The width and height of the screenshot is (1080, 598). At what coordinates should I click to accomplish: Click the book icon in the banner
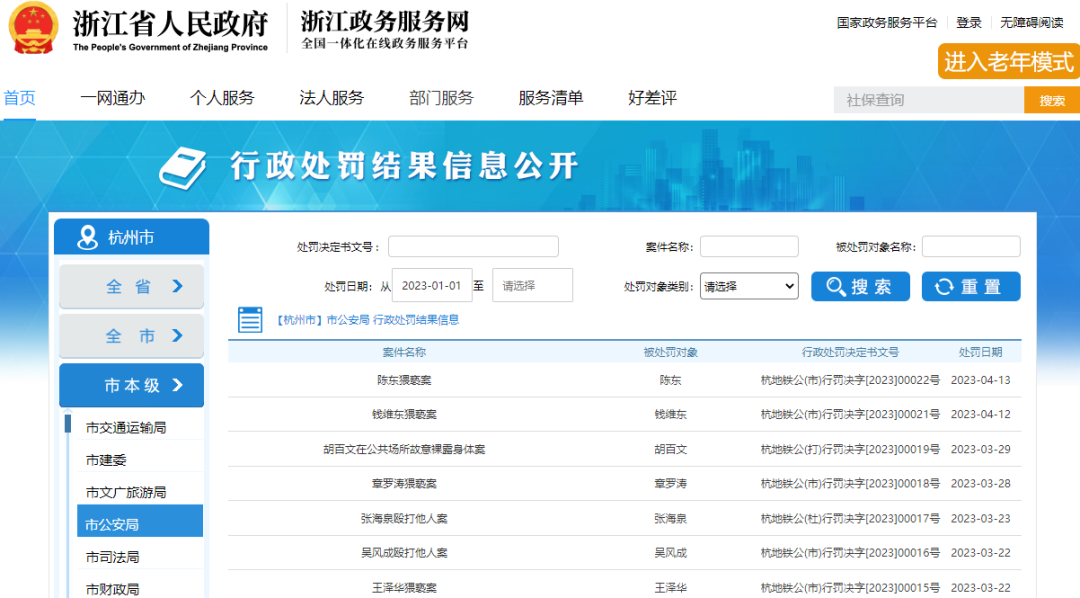183,167
